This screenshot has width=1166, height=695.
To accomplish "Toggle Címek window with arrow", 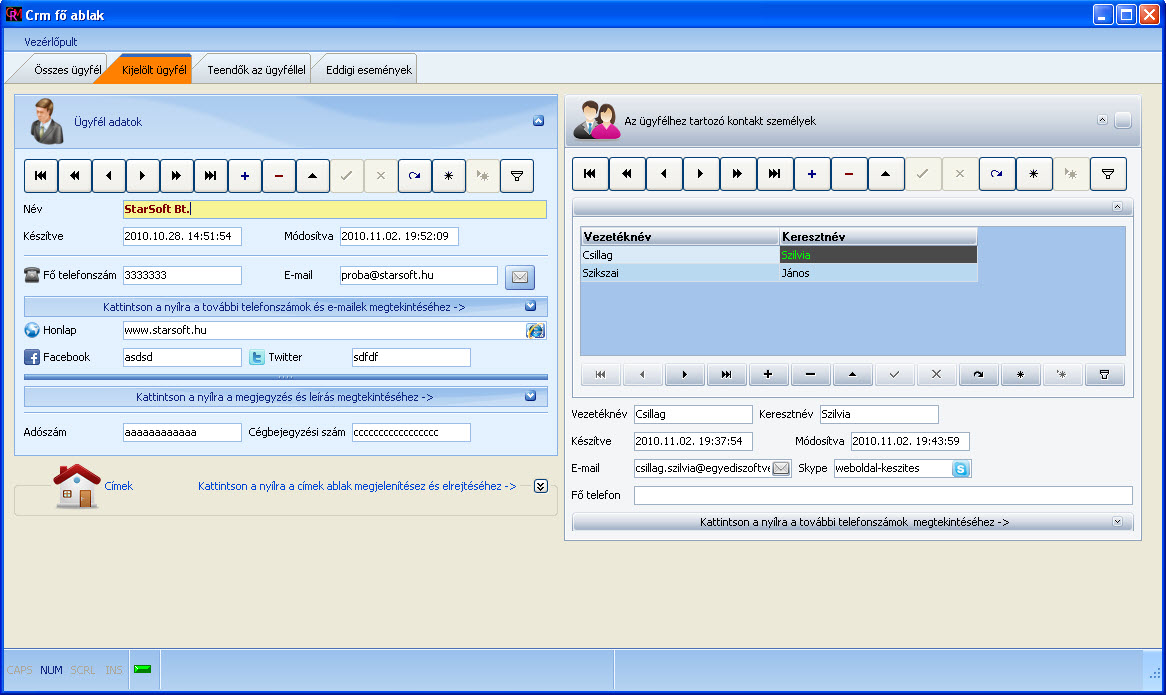I will pyautogui.click(x=541, y=486).
